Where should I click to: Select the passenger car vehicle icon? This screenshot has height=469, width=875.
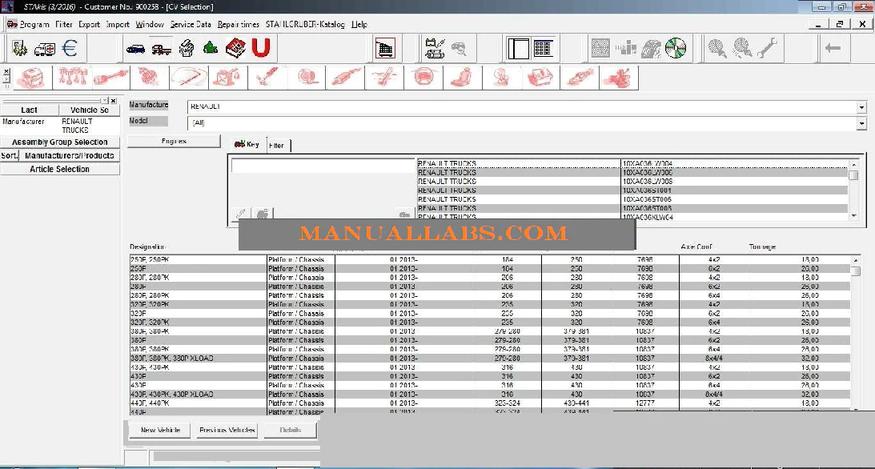tap(136, 49)
